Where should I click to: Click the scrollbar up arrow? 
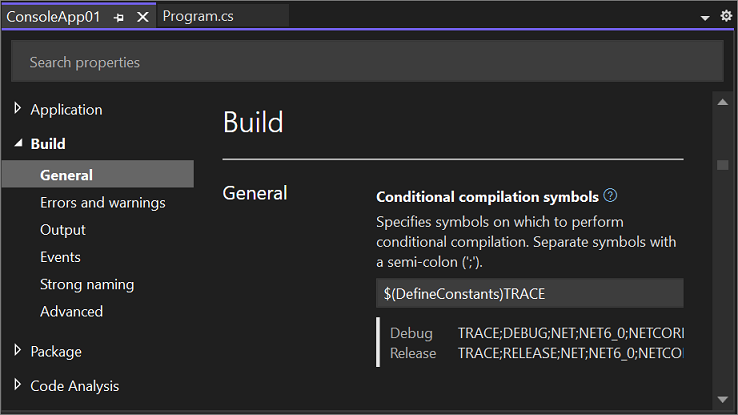(722, 102)
